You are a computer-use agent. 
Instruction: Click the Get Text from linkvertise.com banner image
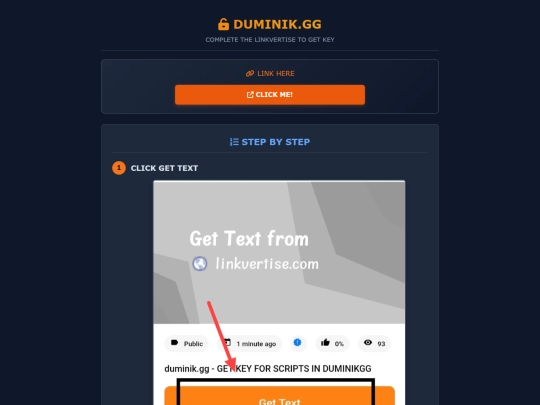coord(279,252)
